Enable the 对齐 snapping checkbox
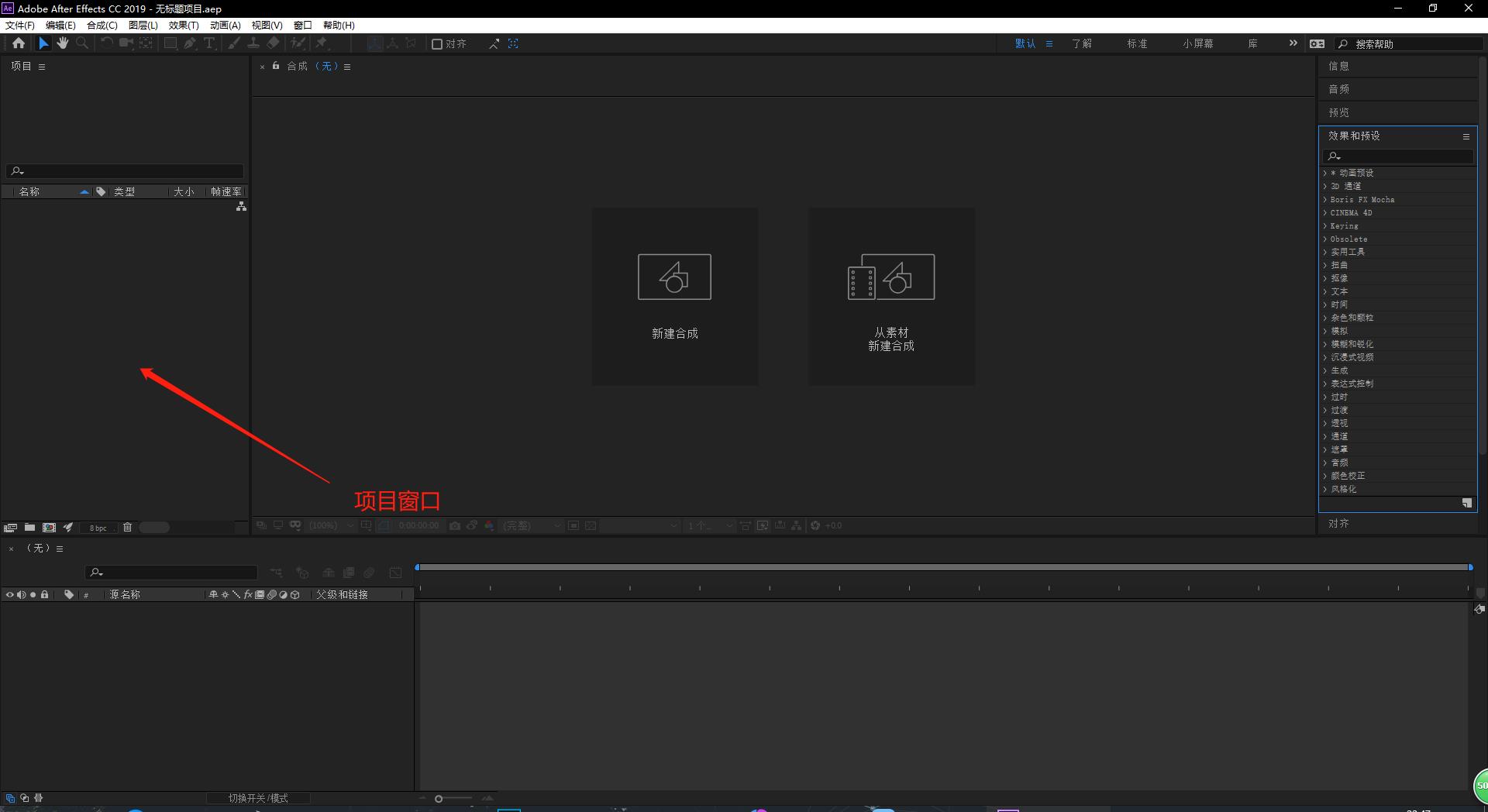Image resolution: width=1488 pixels, height=812 pixels. 437,44
